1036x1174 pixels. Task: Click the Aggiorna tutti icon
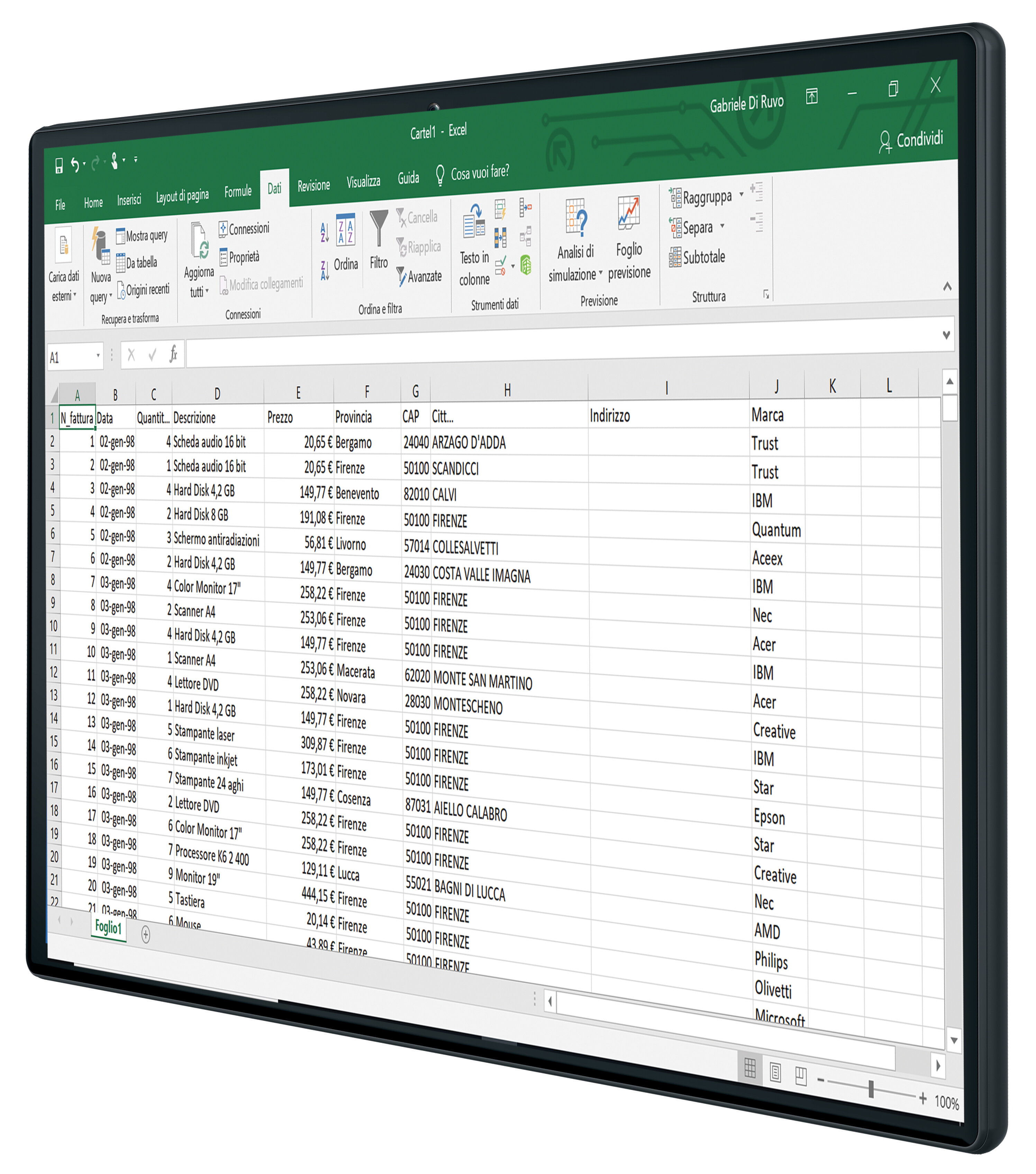(x=199, y=241)
